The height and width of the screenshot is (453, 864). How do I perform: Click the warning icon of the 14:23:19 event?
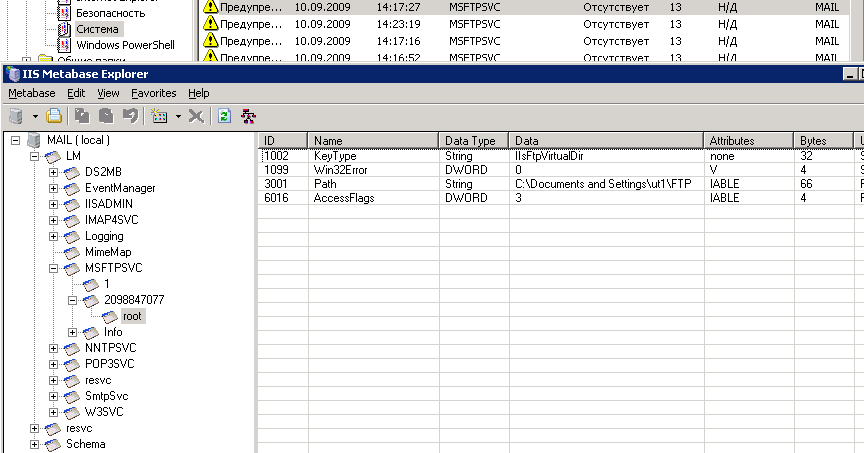point(210,24)
